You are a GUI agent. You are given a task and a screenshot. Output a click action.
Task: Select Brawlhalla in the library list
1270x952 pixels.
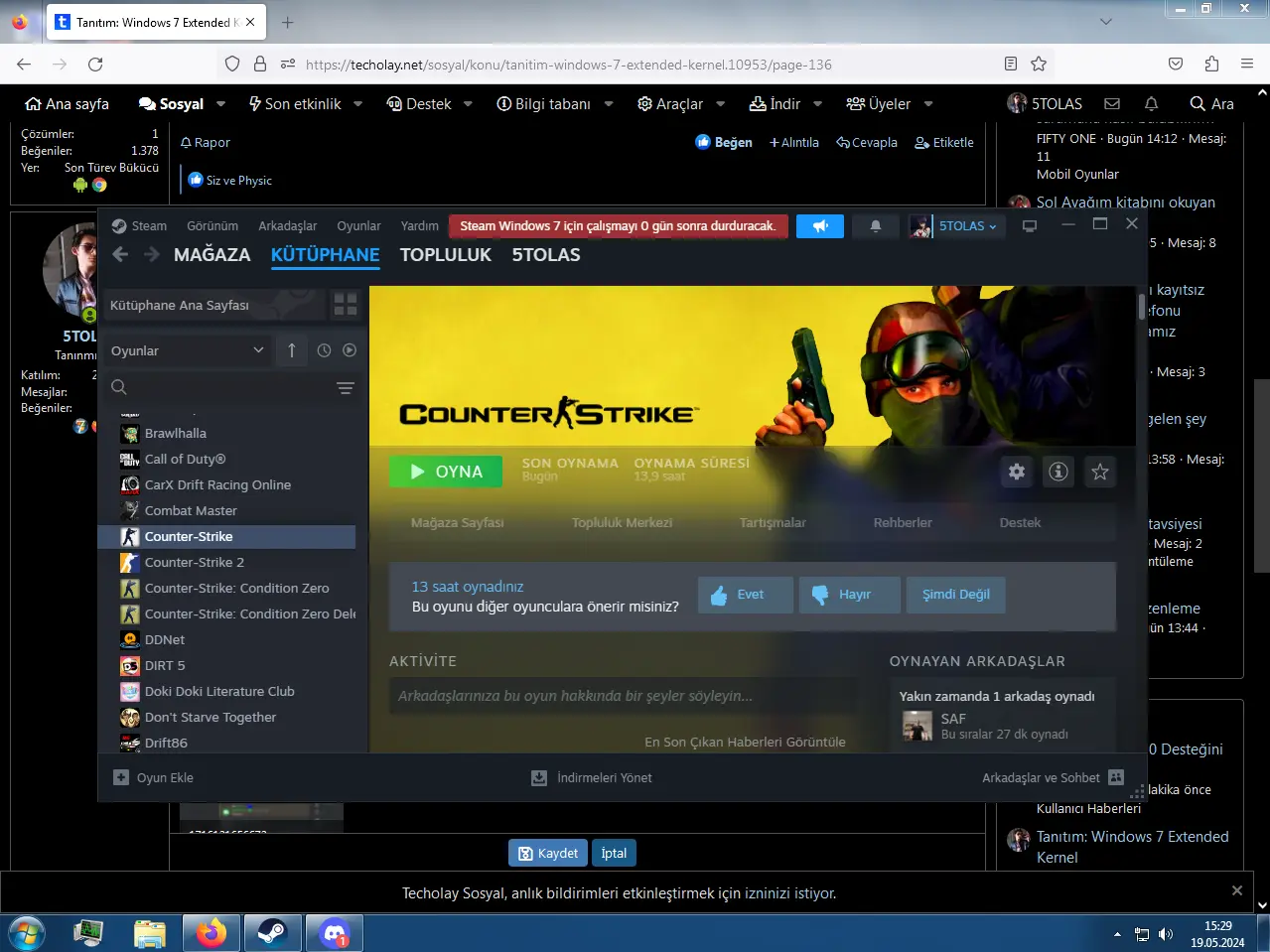[x=226, y=433]
